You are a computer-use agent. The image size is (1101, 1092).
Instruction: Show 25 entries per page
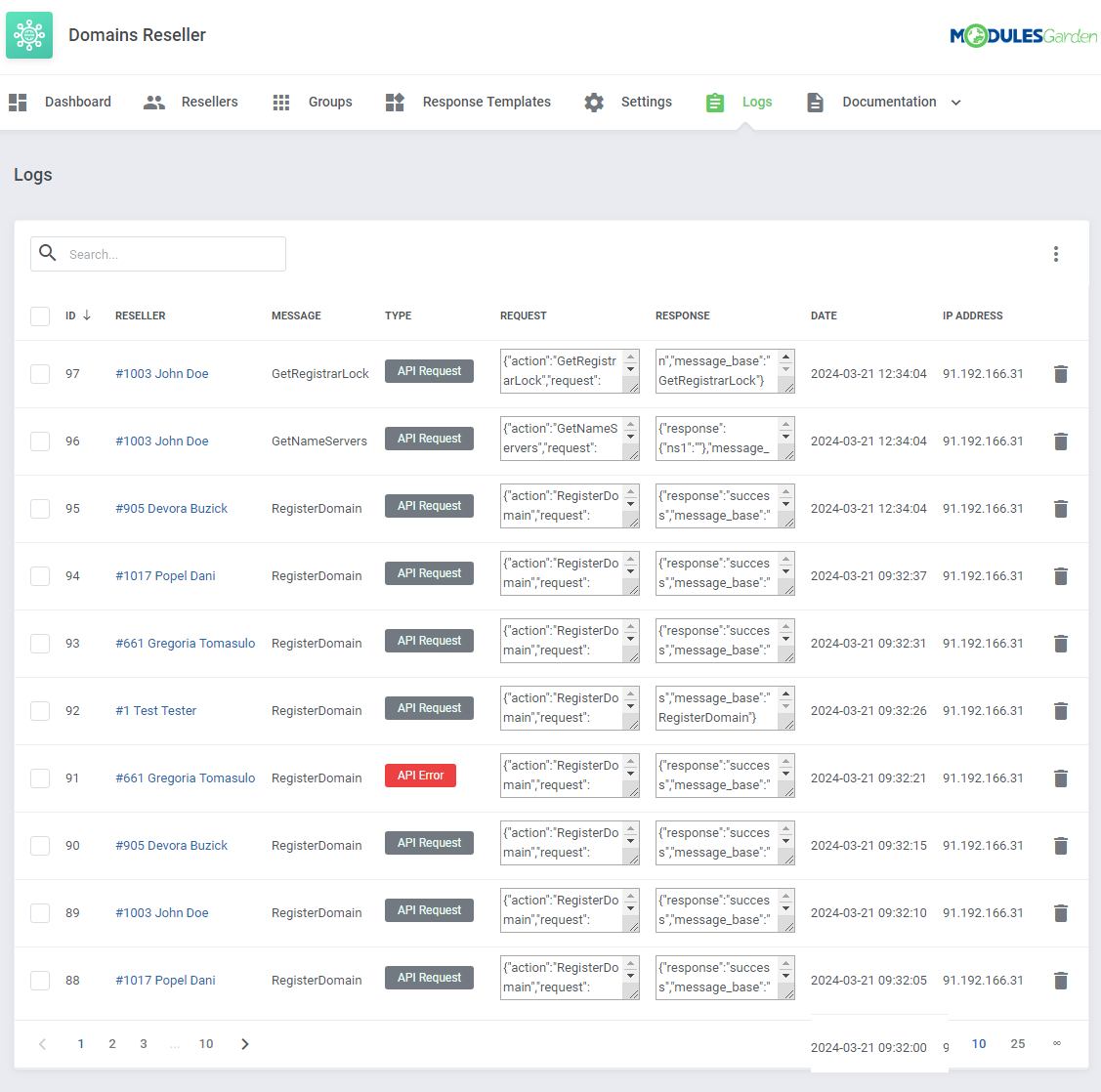point(1017,1044)
